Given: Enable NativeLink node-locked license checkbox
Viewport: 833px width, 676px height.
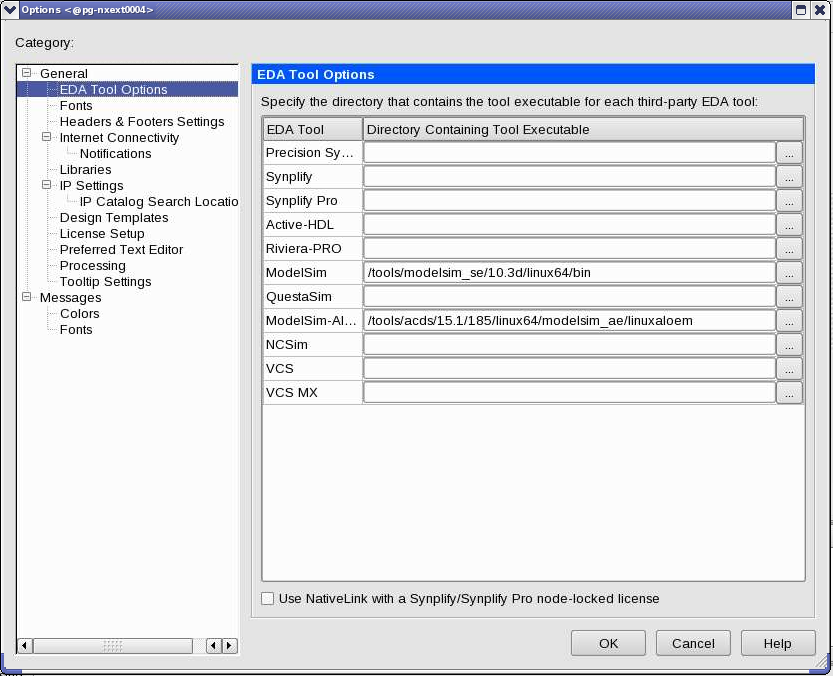Looking at the screenshot, I should (x=268, y=598).
